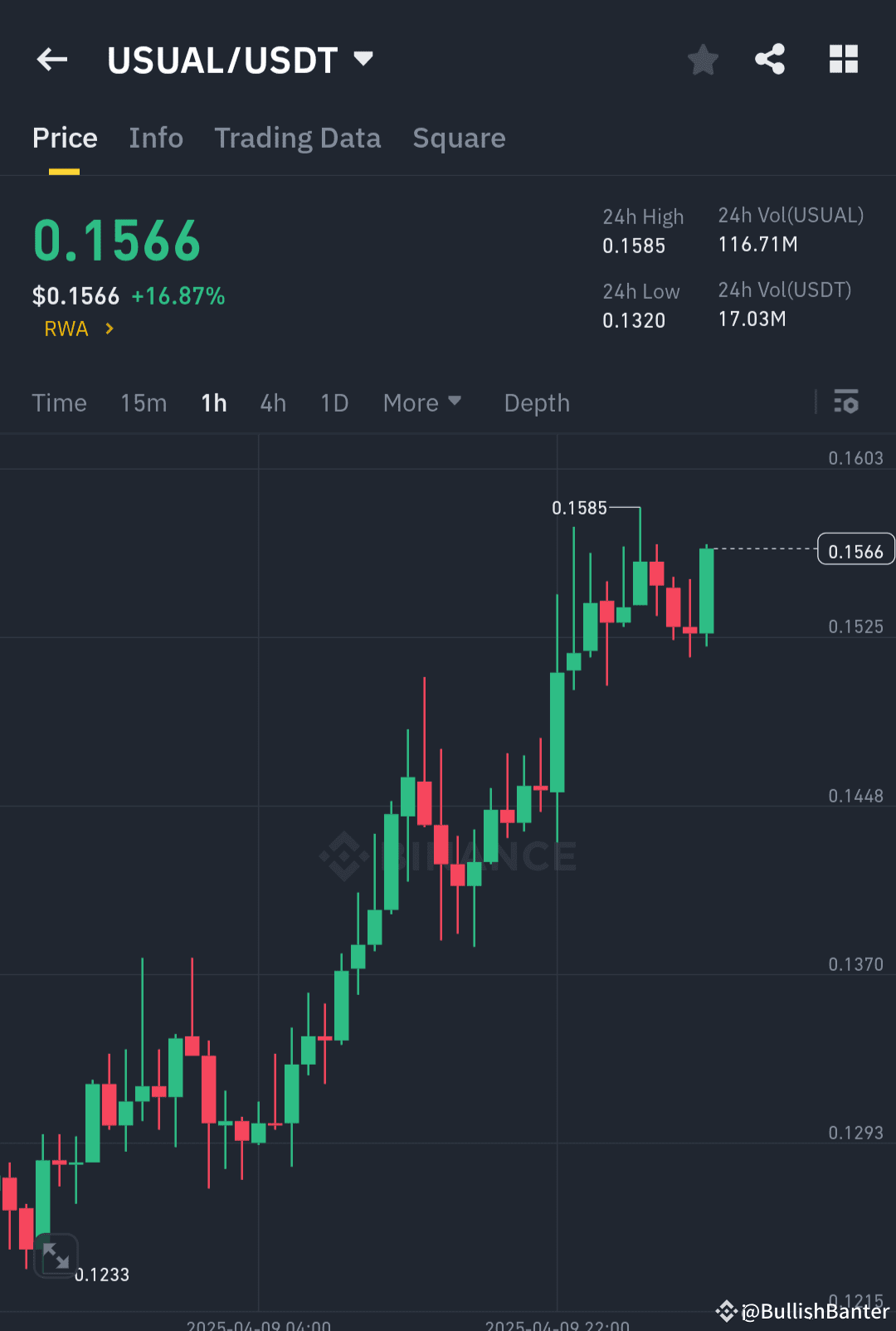Select the Time chart mode
896x1331 pixels.
point(59,402)
